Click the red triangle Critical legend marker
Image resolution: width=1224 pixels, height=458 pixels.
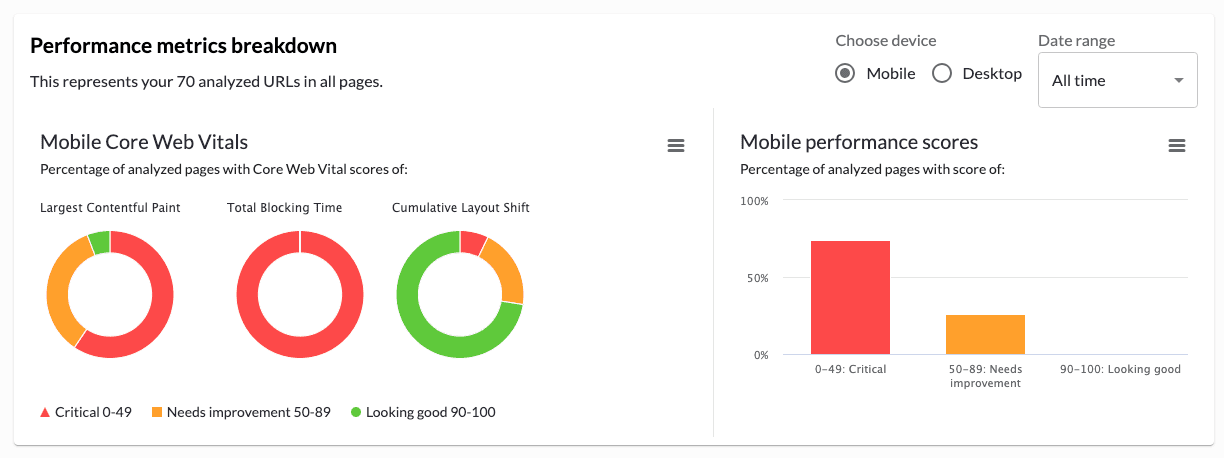point(45,412)
